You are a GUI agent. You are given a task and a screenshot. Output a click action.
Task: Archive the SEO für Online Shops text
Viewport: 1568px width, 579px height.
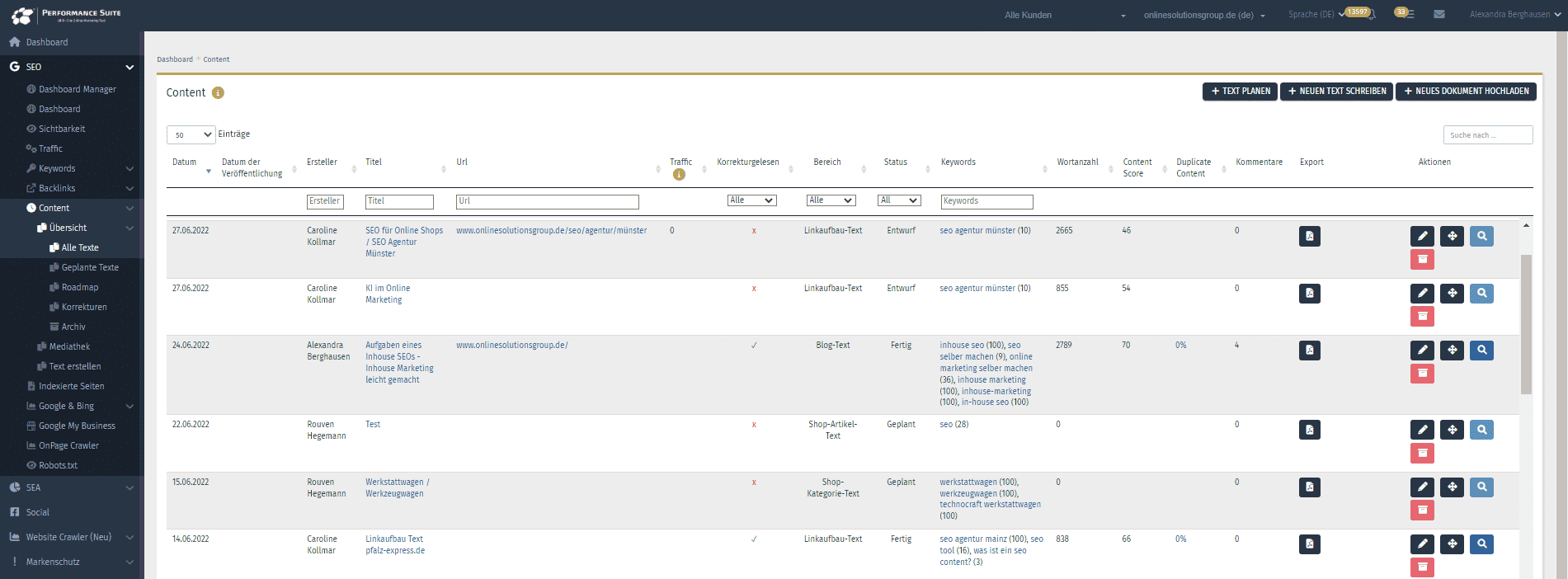pos(1423,260)
